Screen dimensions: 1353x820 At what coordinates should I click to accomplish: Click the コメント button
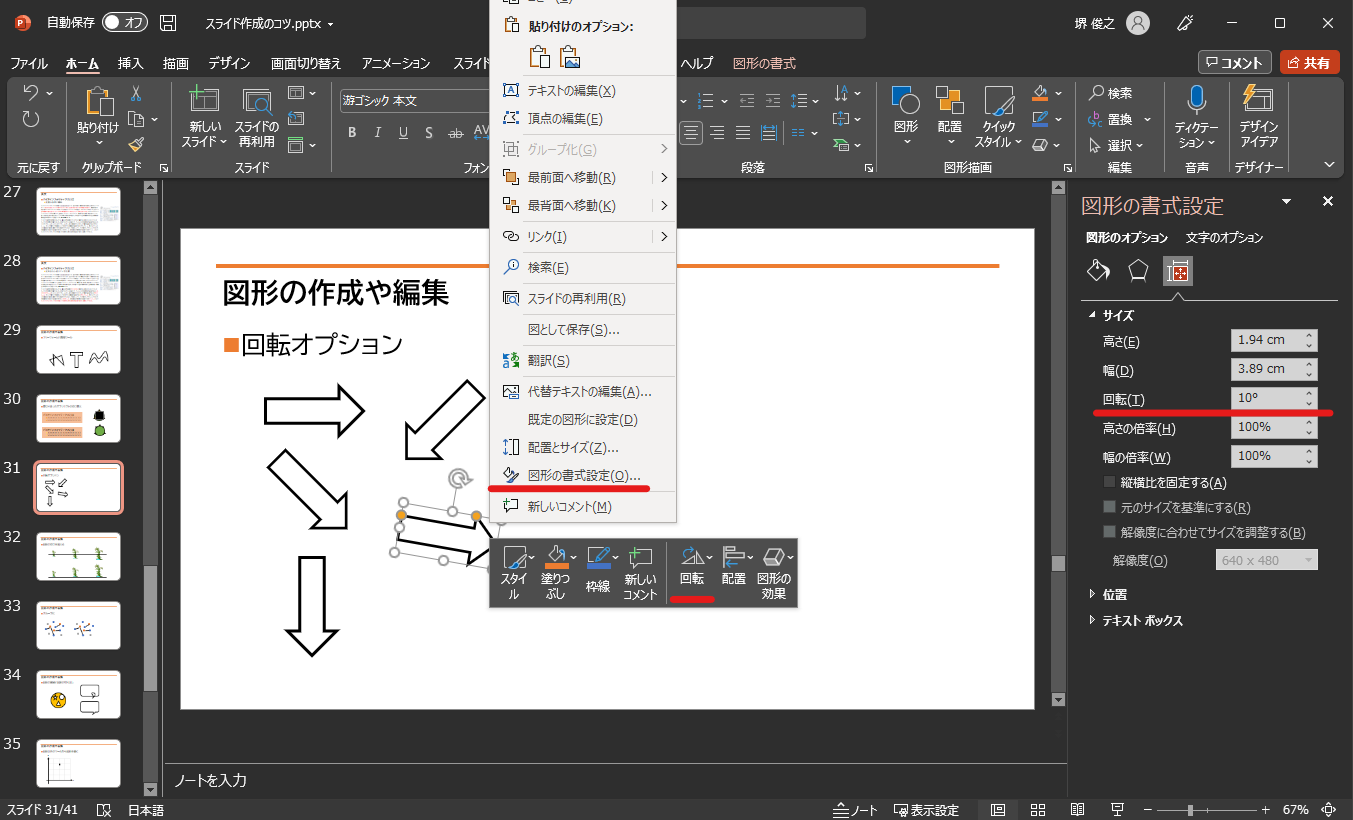point(1235,62)
